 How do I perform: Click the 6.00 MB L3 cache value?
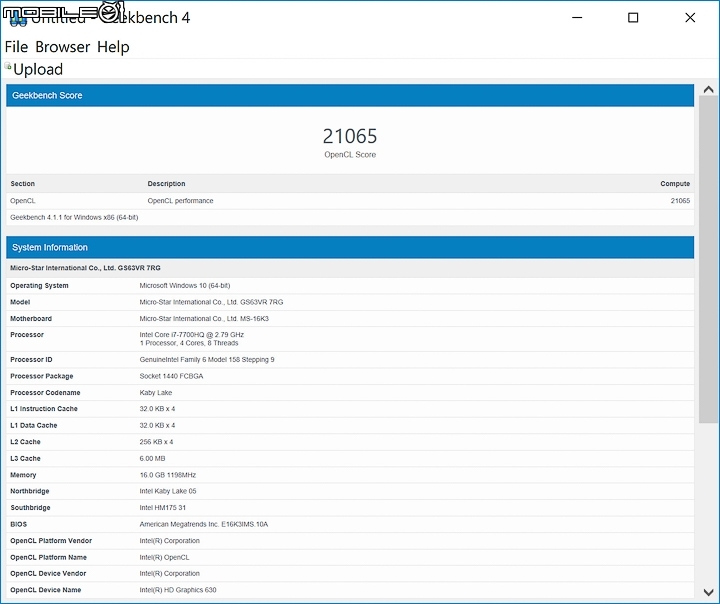coord(152,458)
